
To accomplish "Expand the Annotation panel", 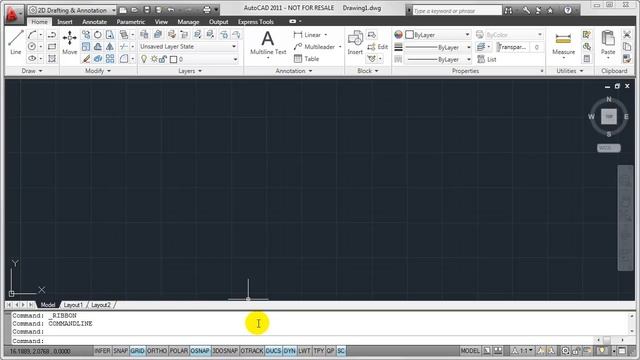I will [x=294, y=71].
